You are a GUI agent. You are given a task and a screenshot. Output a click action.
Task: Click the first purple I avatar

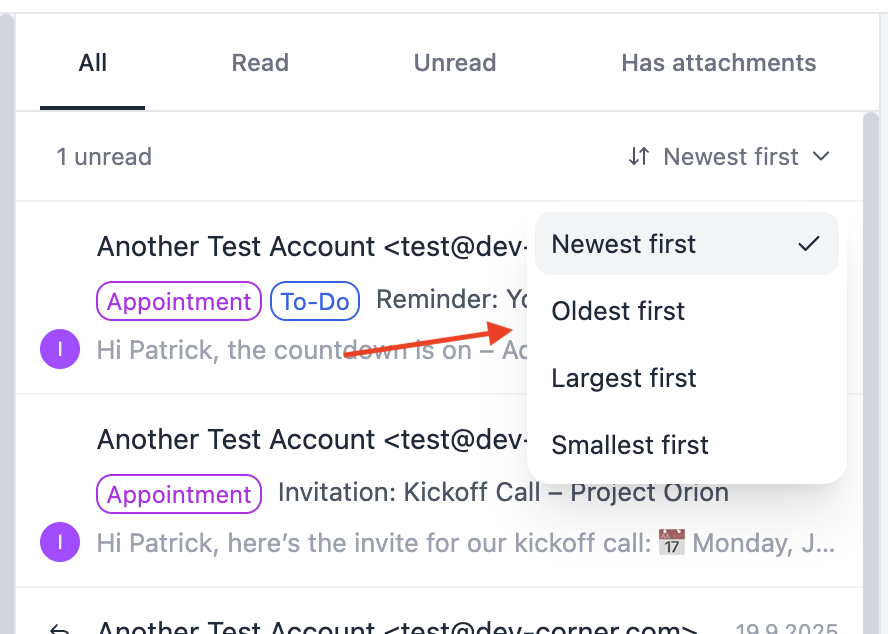click(59, 350)
